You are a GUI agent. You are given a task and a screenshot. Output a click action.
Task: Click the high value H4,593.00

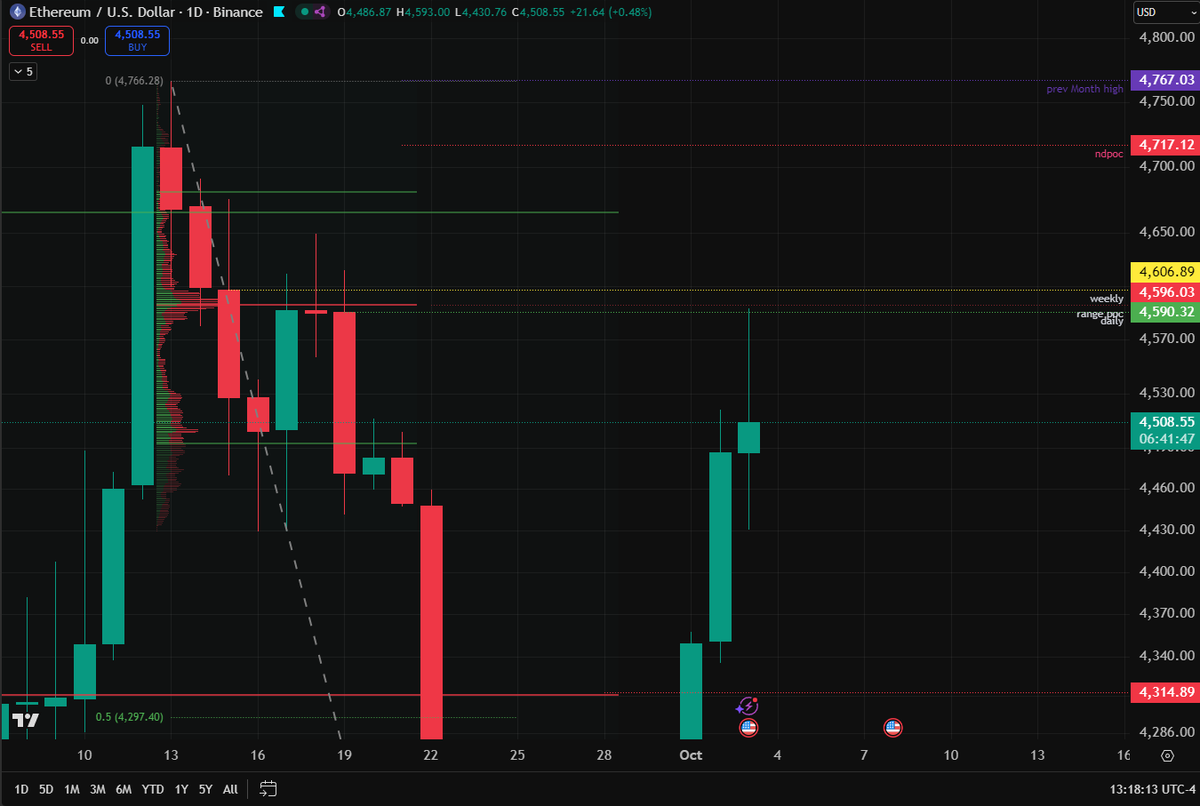[x=423, y=12]
